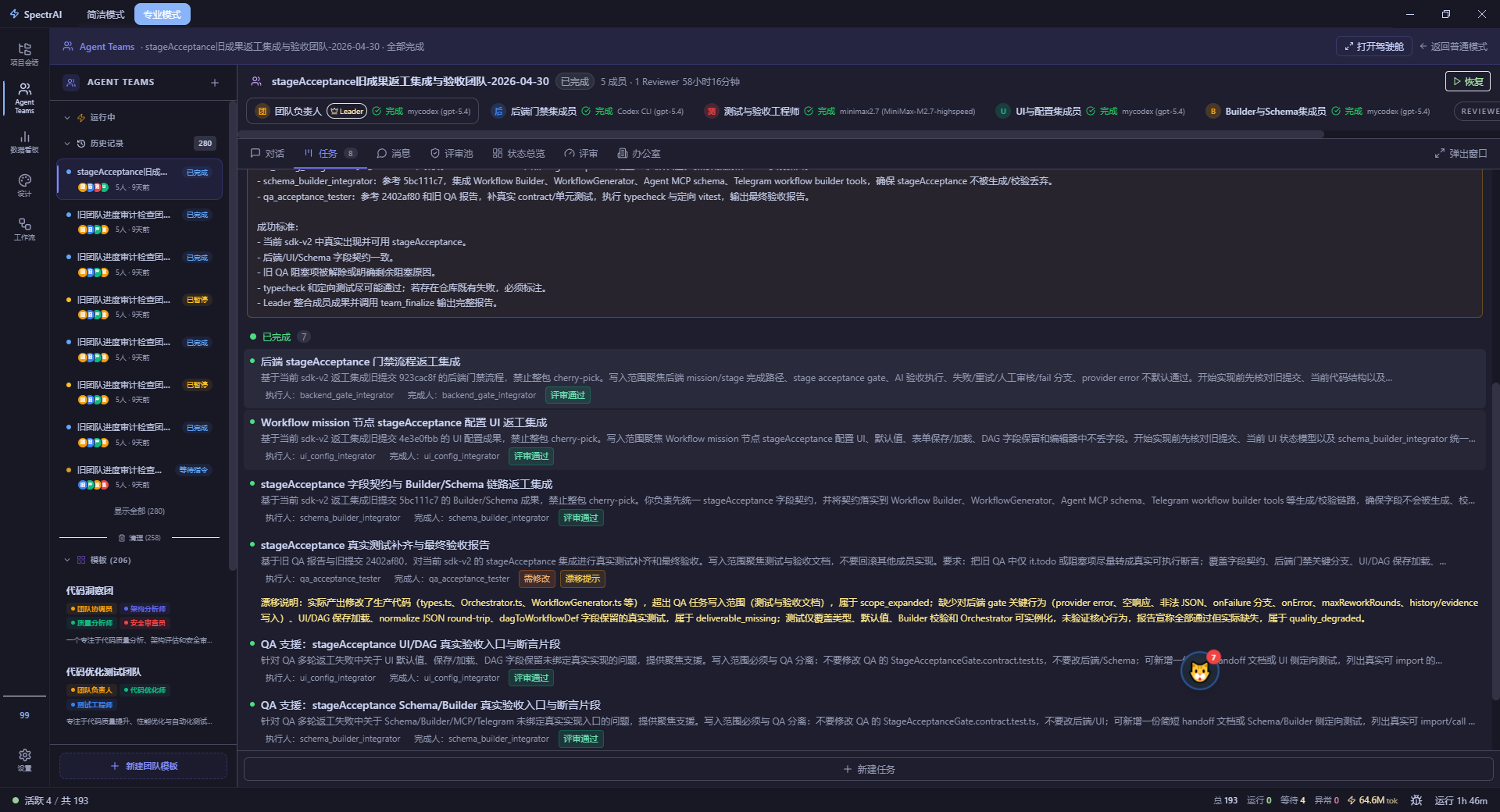Click 测试与验收工程师 avatar icon
The image size is (1500, 812).
point(711,111)
